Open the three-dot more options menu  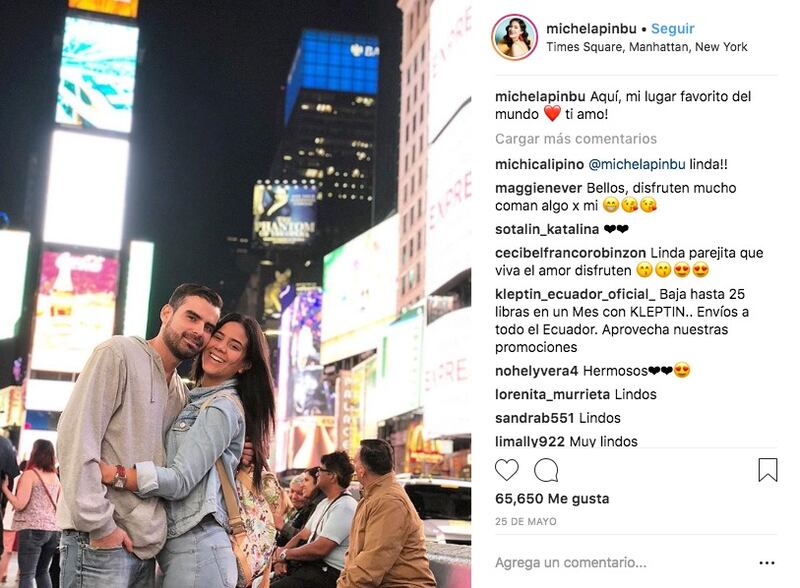pyautogui.click(x=767, y=563)
